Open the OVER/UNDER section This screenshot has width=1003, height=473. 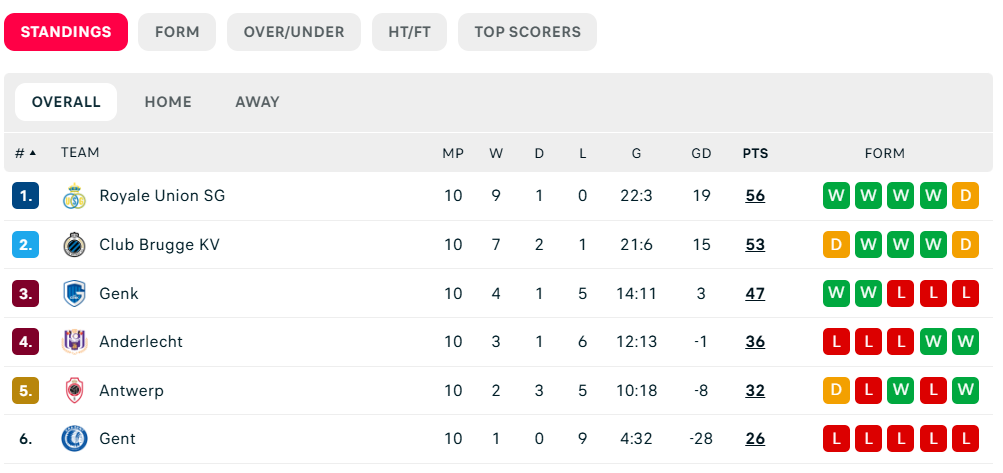pos(294,32)
